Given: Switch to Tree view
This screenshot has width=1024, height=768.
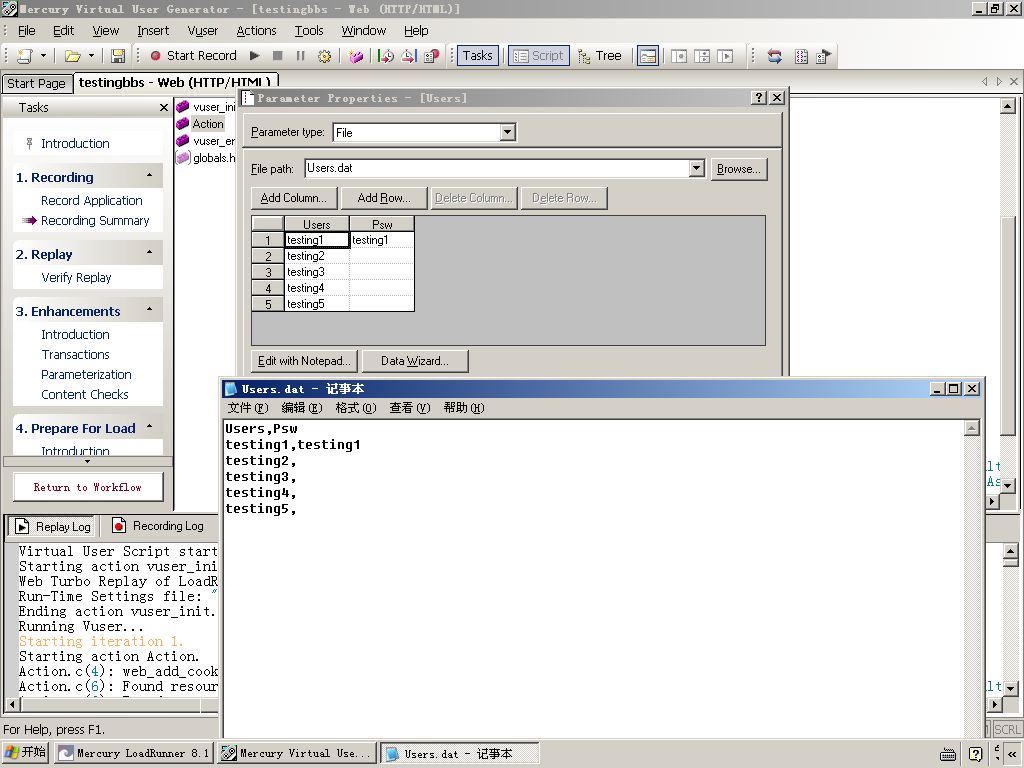Looking at the screenshot, I should click(x=600, y=56).
